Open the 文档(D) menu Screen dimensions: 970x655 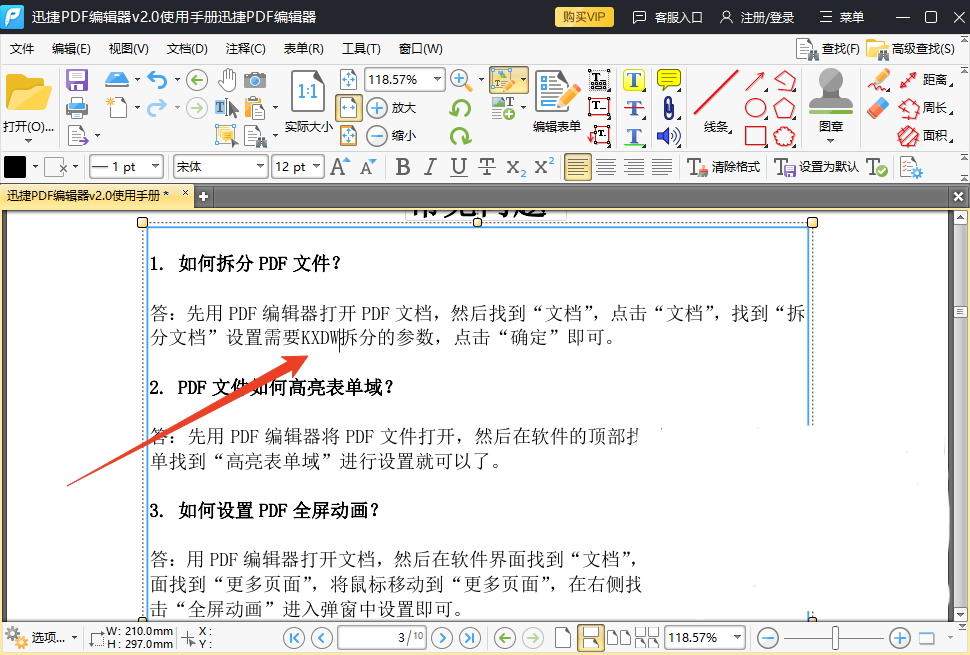pos(186,47)
